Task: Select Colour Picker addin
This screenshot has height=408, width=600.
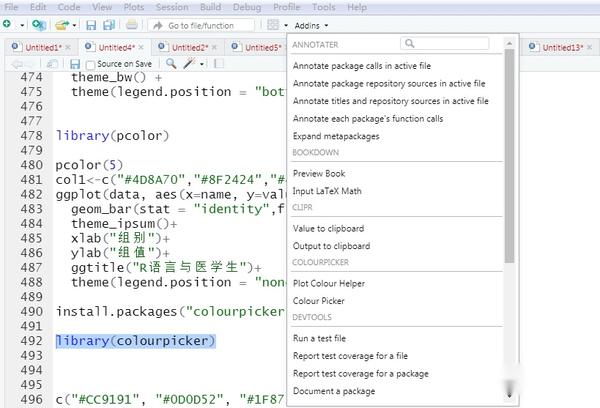Action: coord(318,300)
